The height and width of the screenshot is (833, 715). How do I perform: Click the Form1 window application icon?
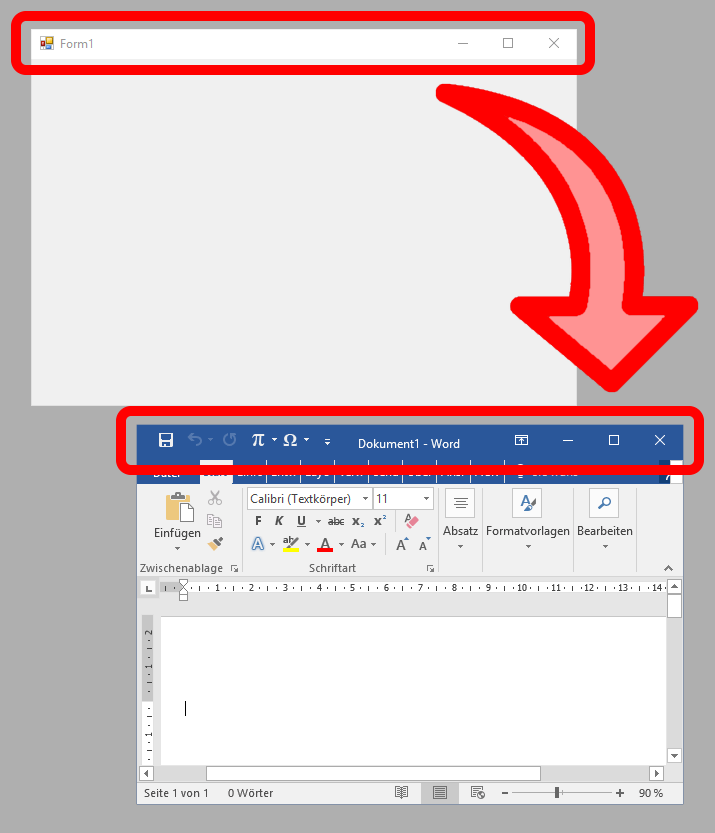click(47, 44)
